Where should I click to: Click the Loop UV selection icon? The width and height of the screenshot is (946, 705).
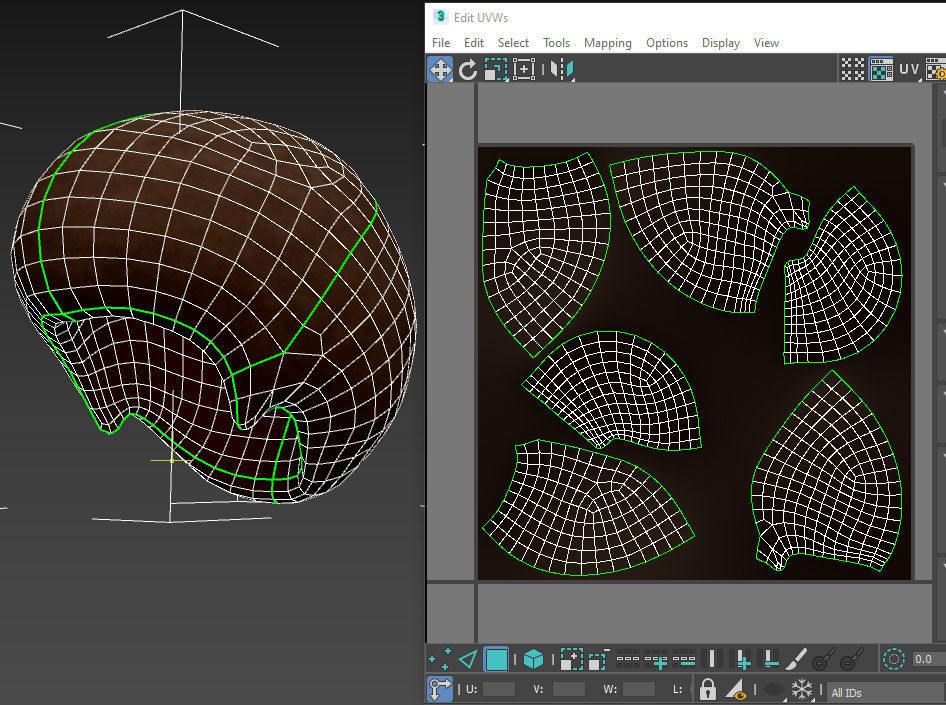pos(628,659)
